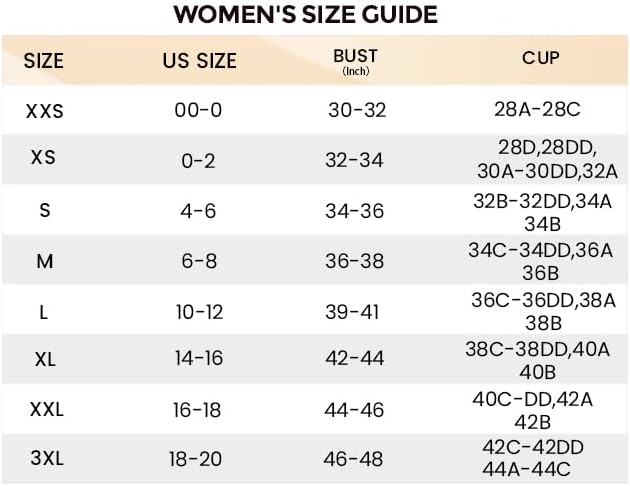
Task: Click the BUST (Inch) column header
Action: (x=355, y=60)
